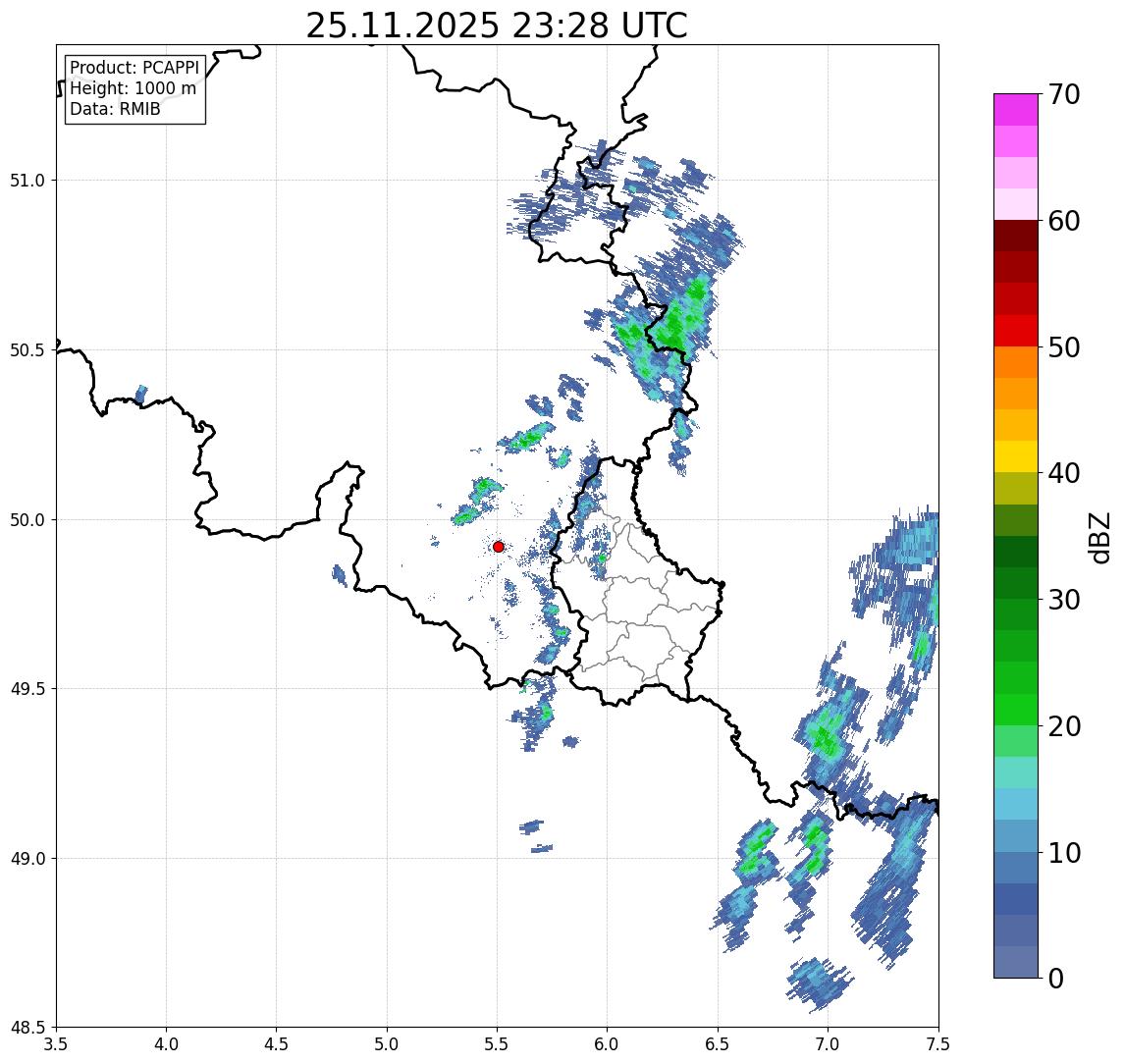Screen dimensions: 1124x1064
Task: Click the 50 tick on colorbar
Action: point(1063,347)
